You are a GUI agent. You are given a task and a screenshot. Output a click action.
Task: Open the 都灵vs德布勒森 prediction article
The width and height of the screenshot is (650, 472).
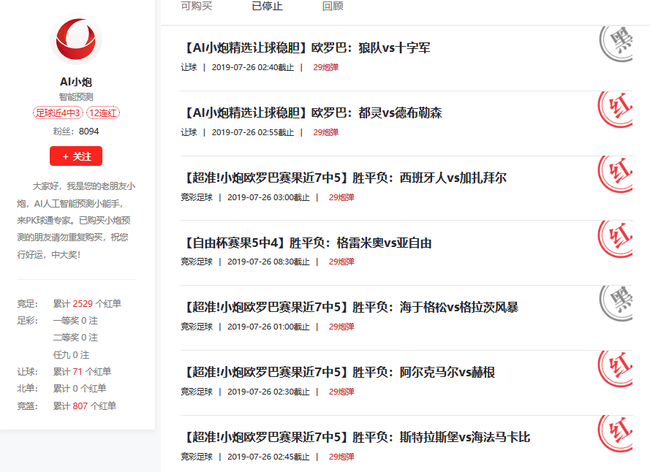pyautogui.click(x=312, y=113)
